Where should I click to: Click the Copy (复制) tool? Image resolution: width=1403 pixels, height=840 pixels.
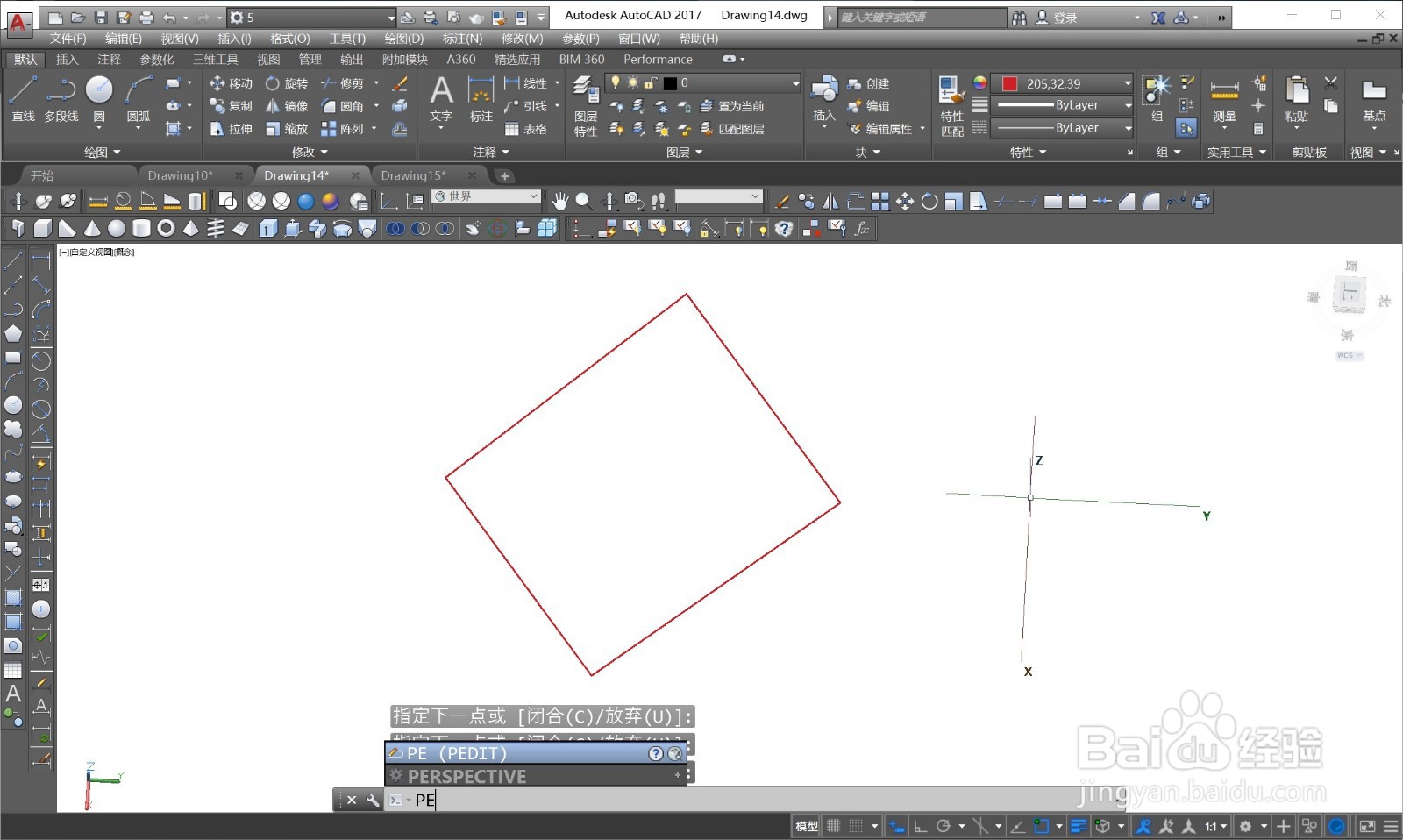[231, 106]
